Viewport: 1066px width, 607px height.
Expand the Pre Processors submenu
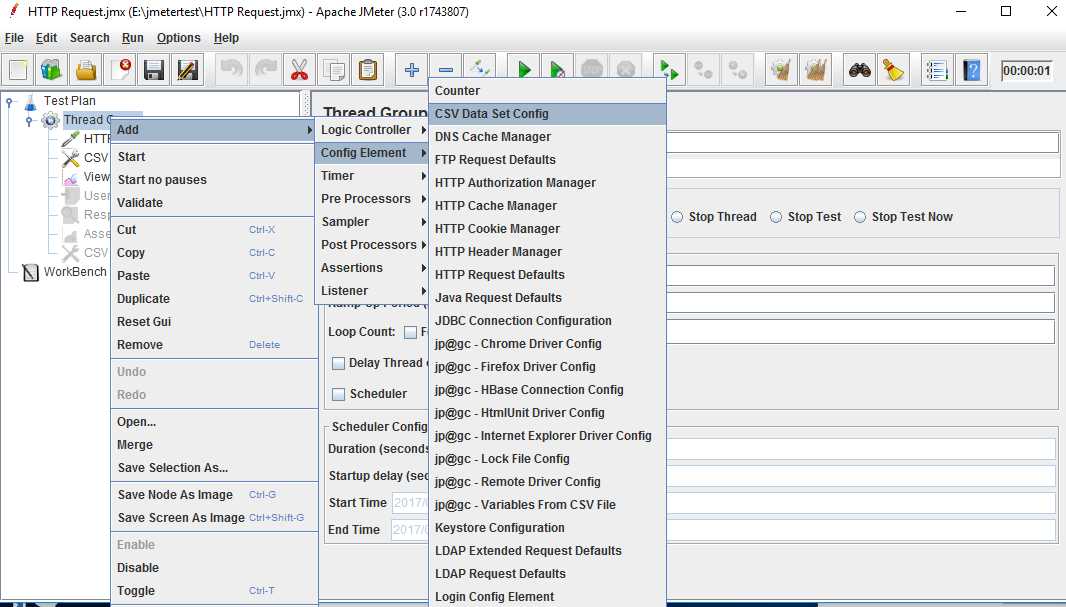tap(373, 199)
